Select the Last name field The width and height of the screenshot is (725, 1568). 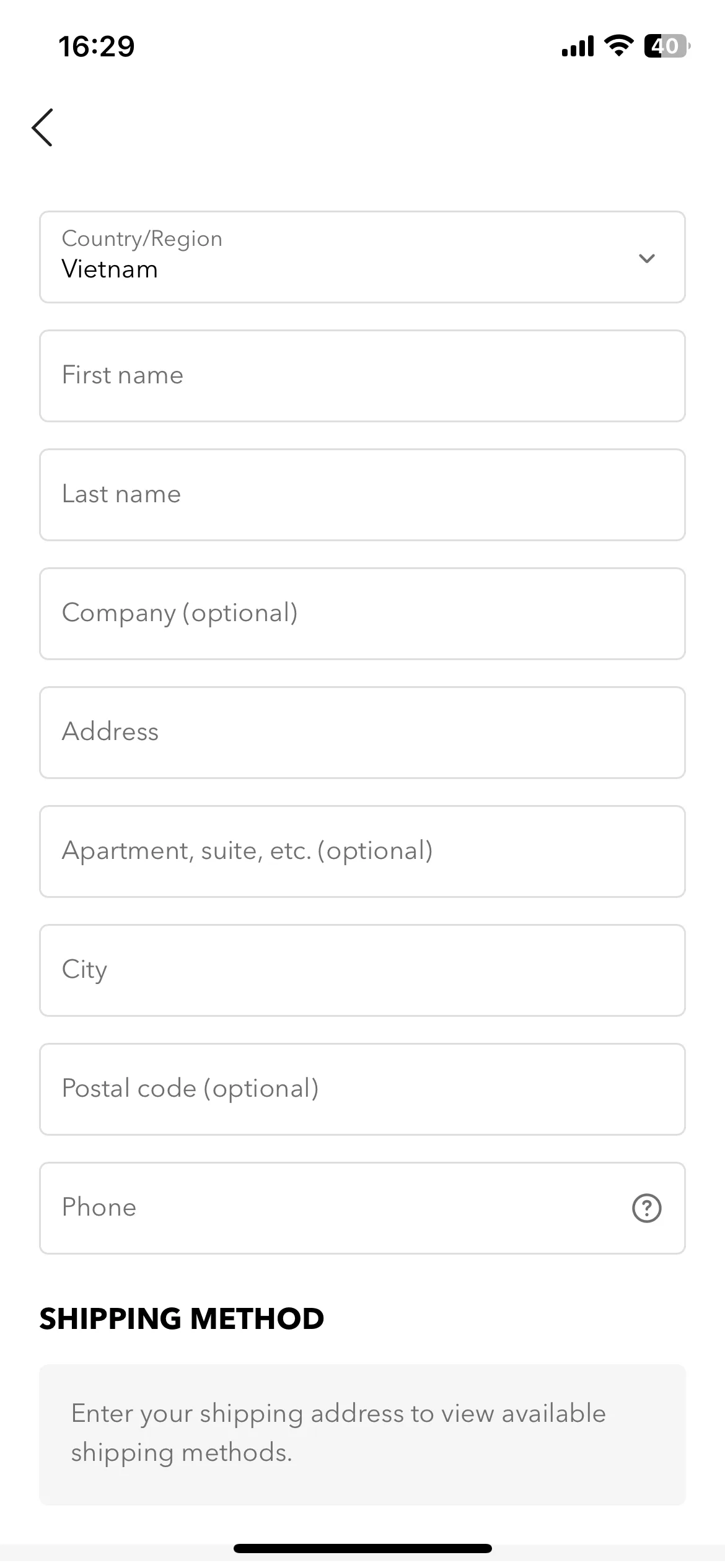tap(362, 495)
